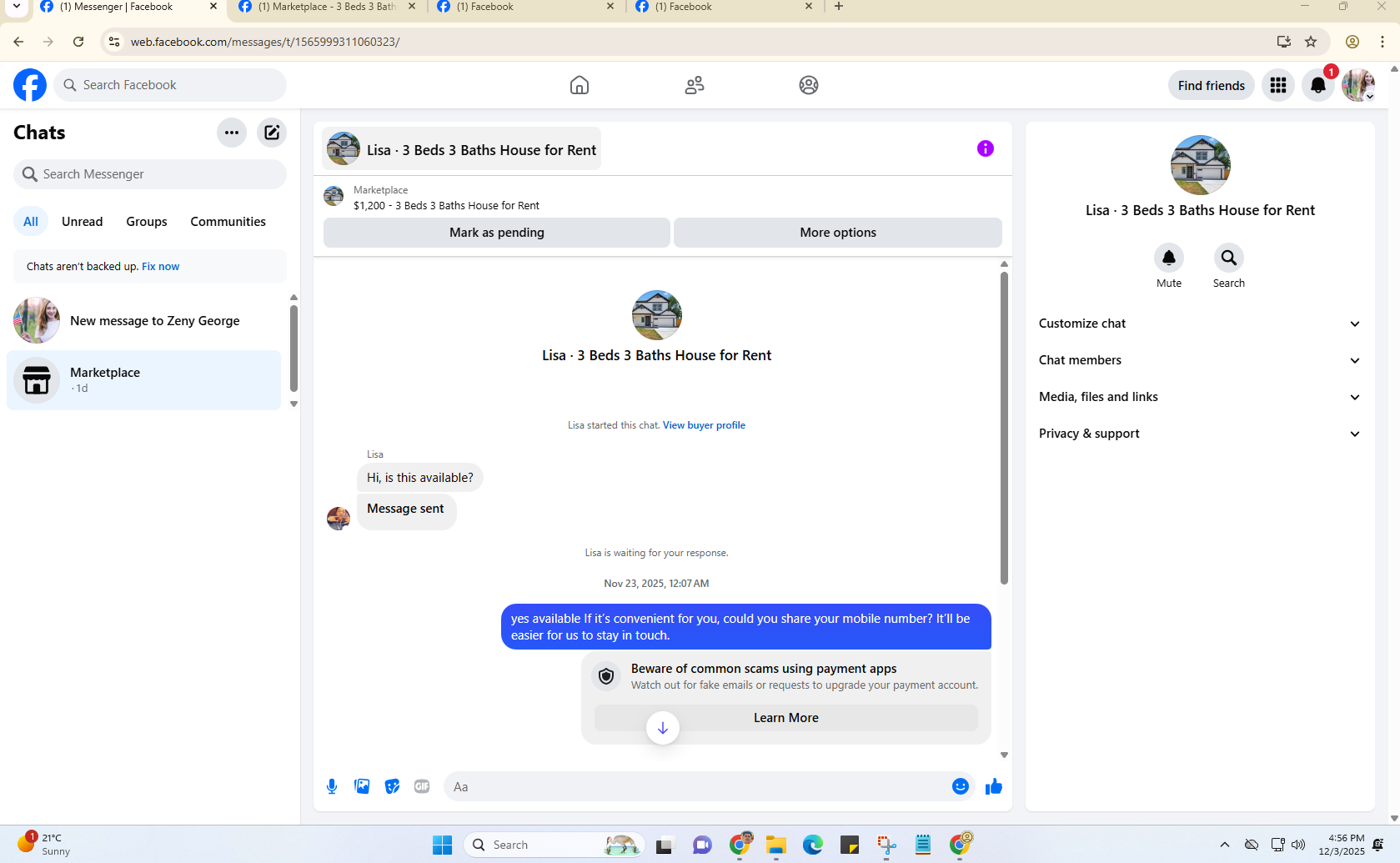Expand Customize chat section
The image size is (1400, 863).
[1200, 324]
